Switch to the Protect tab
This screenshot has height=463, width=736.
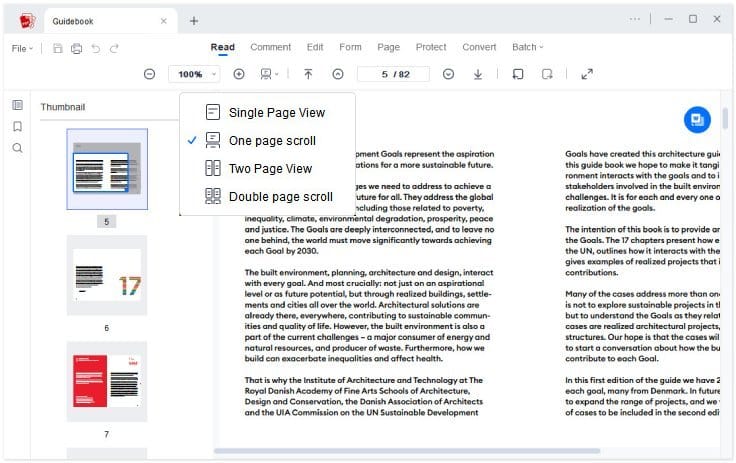pos(431,47)
